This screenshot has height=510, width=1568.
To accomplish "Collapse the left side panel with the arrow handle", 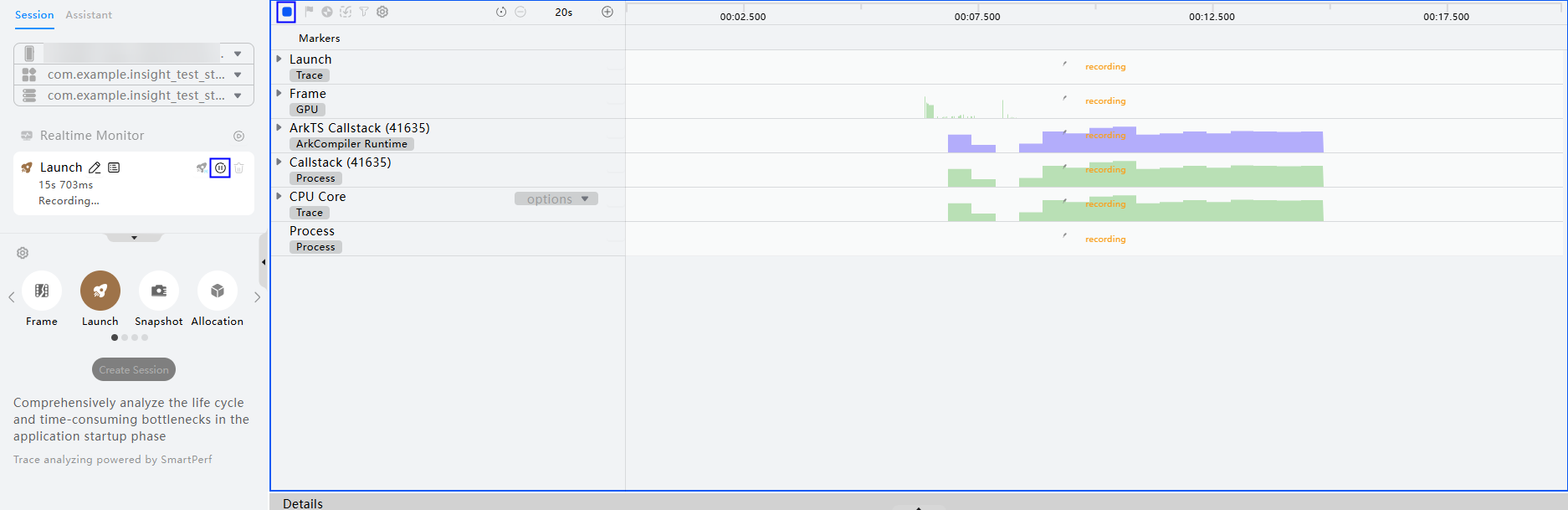I will coord(264,262).
